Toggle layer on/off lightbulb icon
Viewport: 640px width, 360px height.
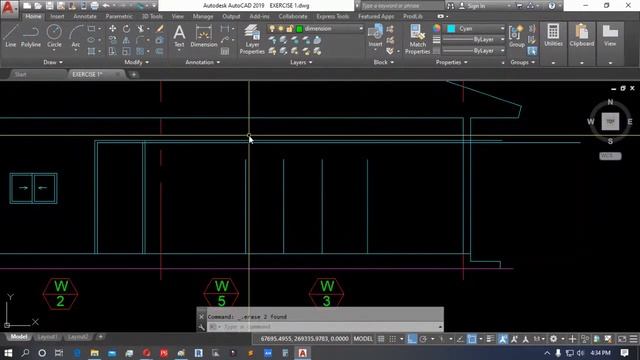[272, 29]
